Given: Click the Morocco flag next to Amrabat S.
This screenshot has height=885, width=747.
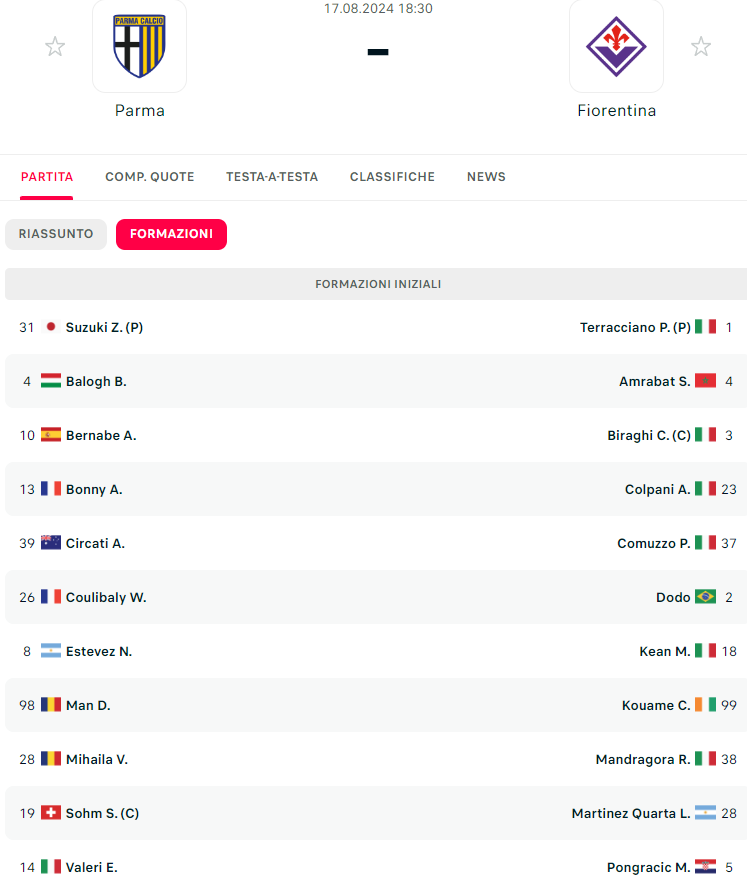Looking at the screenshot, I should click(705, 381).
